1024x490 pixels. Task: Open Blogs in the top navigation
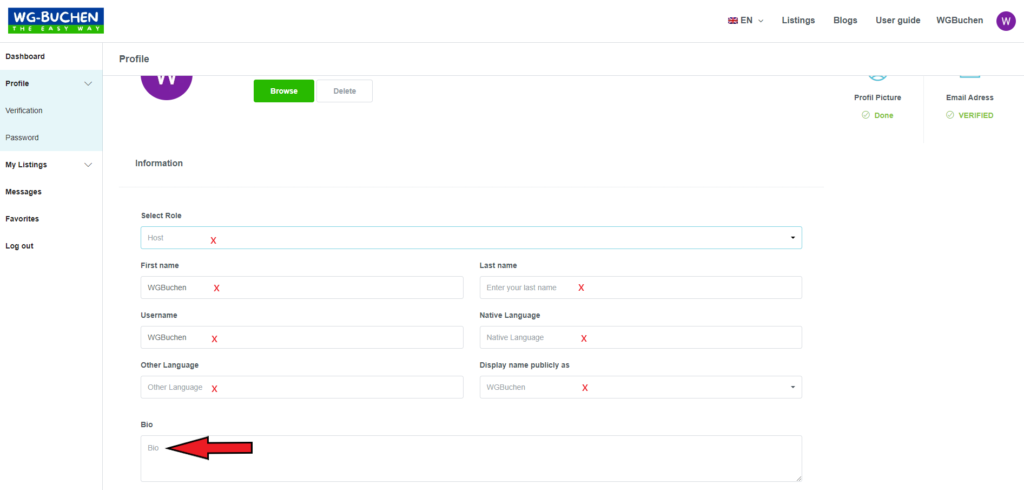pos(845,20)
